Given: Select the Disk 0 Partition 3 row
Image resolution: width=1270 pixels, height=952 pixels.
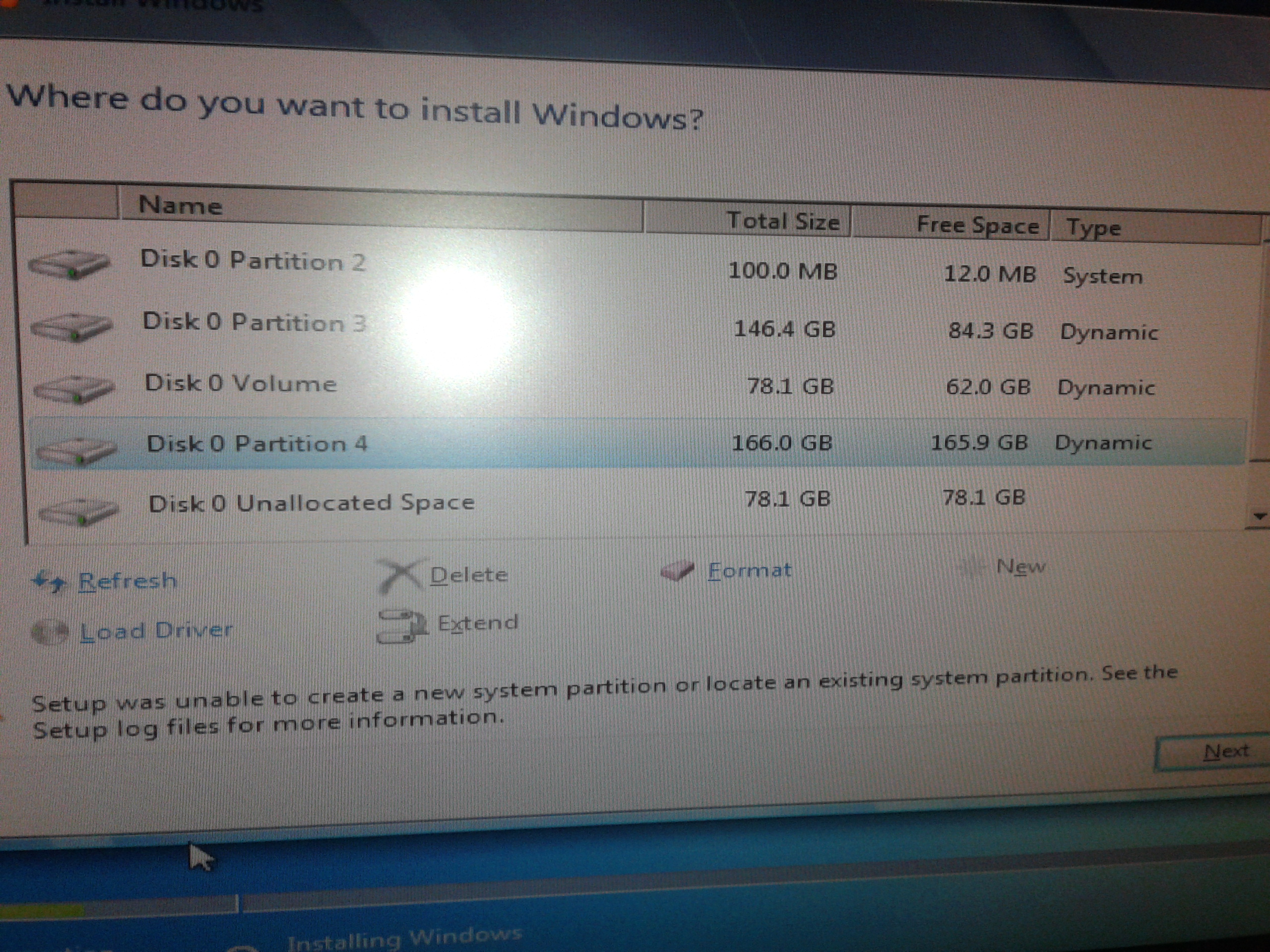Looking at the screenshot, I should [x=254, y=322].
